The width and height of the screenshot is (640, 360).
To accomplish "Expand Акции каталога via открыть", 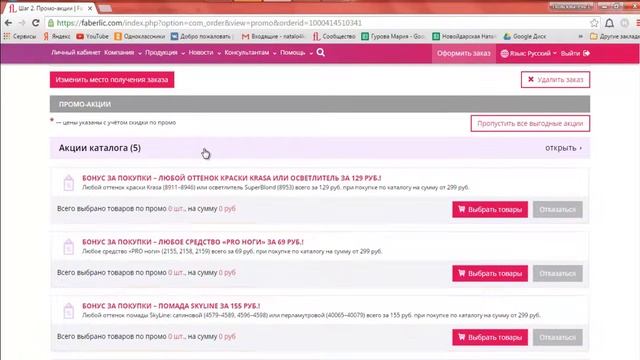I will pyautogui.click(x=564, y=148).
